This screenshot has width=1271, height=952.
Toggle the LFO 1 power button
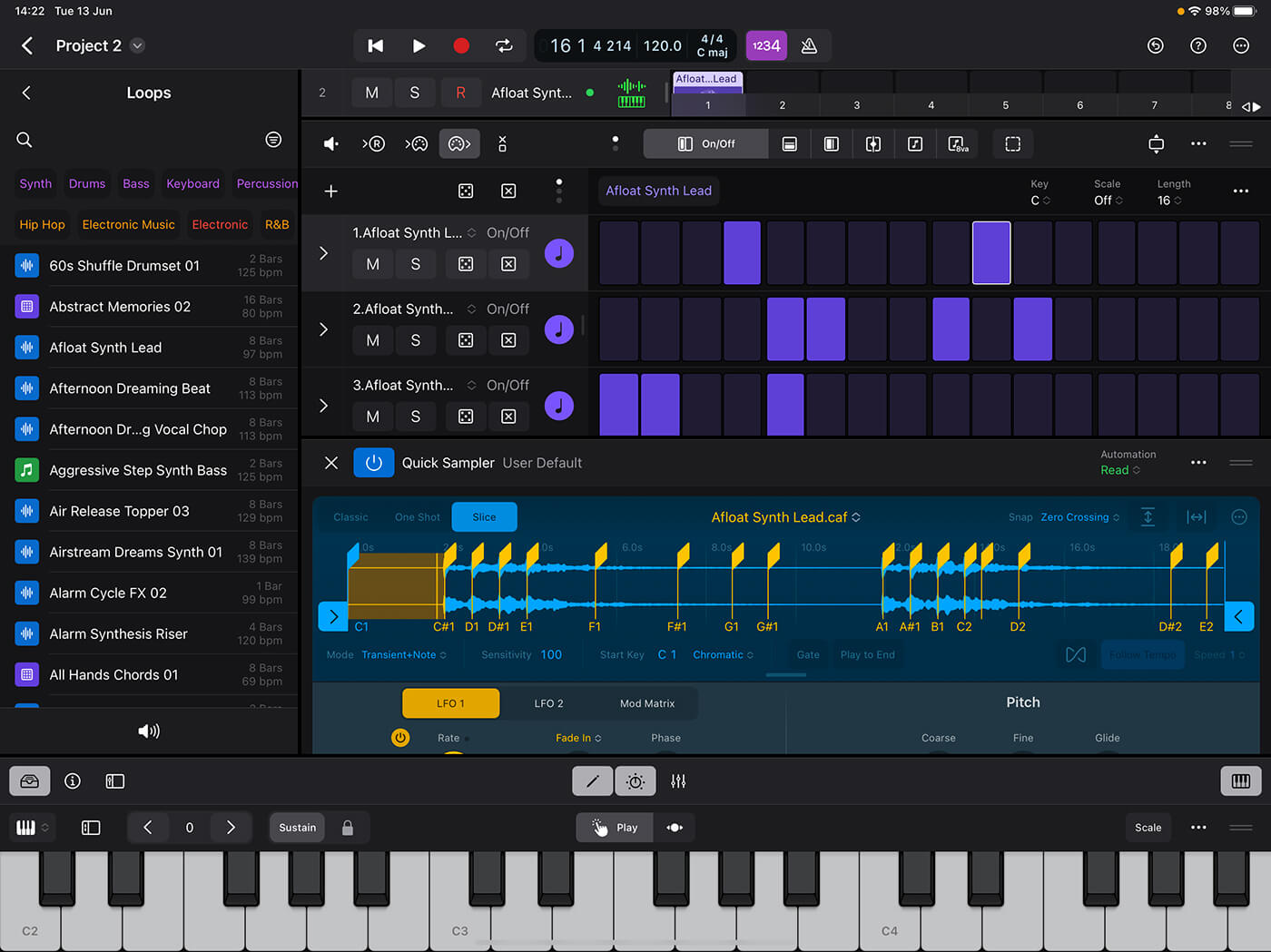coord(400,738)
